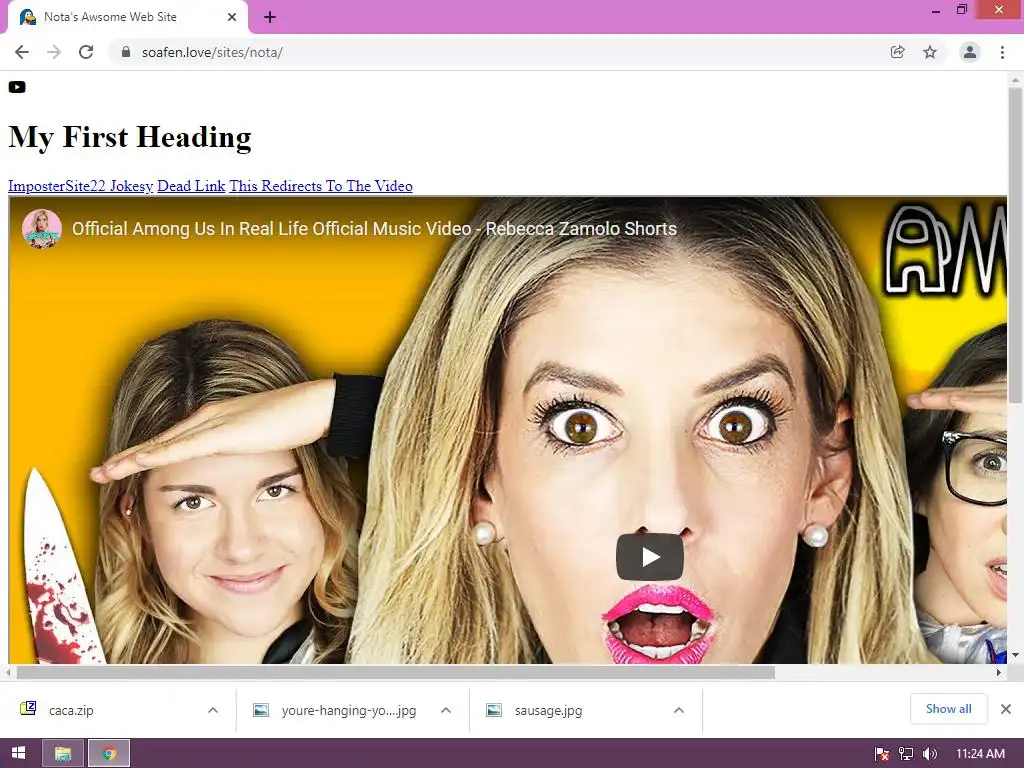Open the Windows Start menu
Image resolution: width=1024 pixels, height=768 pixels.
[x=18, y=753]
